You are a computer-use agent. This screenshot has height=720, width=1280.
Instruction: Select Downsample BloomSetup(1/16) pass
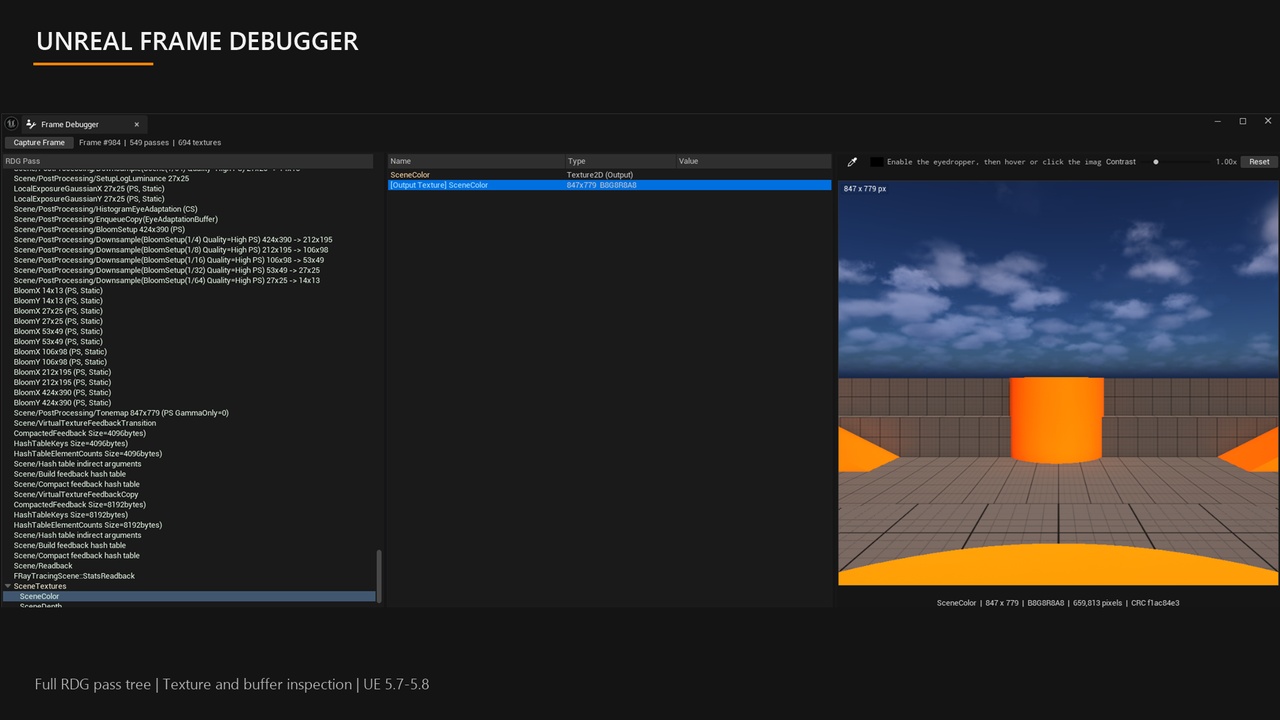pos(169,260)
